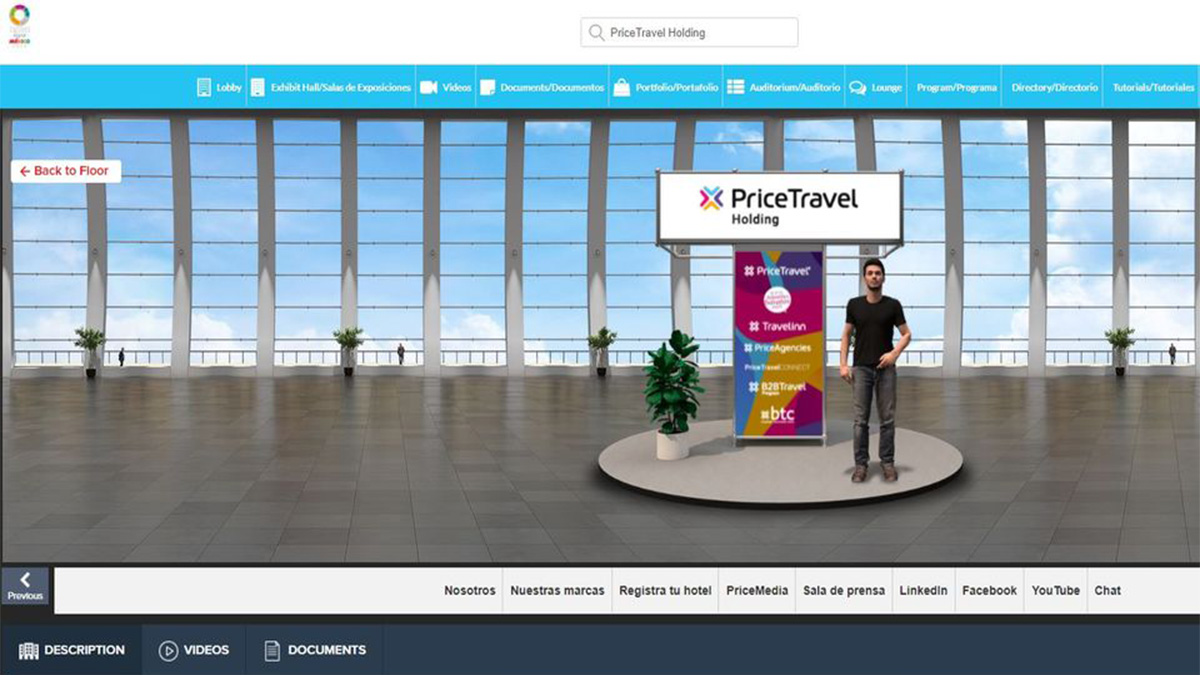Click the Auditorium list icon
Image resolution: width=1200 pixels, height=675 pixels.
(735, 87)
